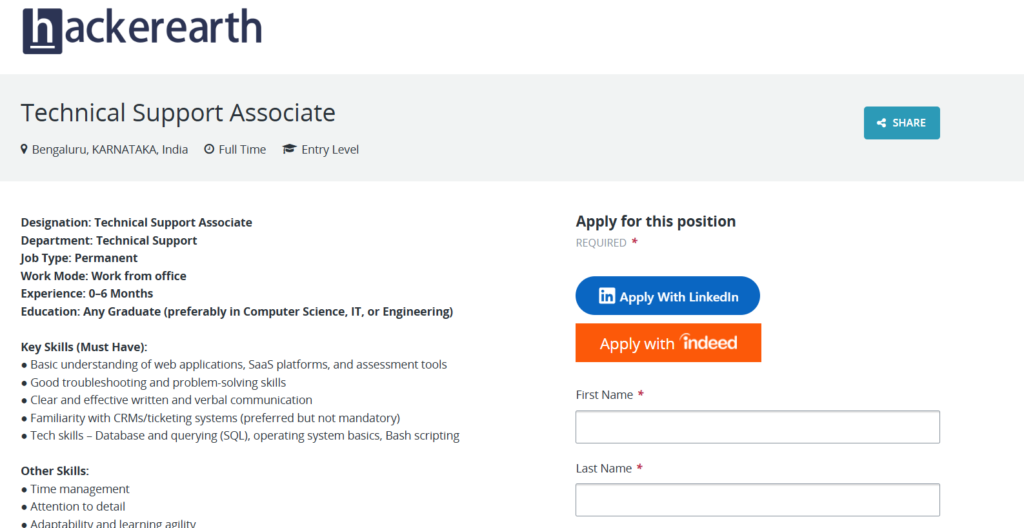Focus the Last Name input field
The image size is (1024, 528).
758,500
